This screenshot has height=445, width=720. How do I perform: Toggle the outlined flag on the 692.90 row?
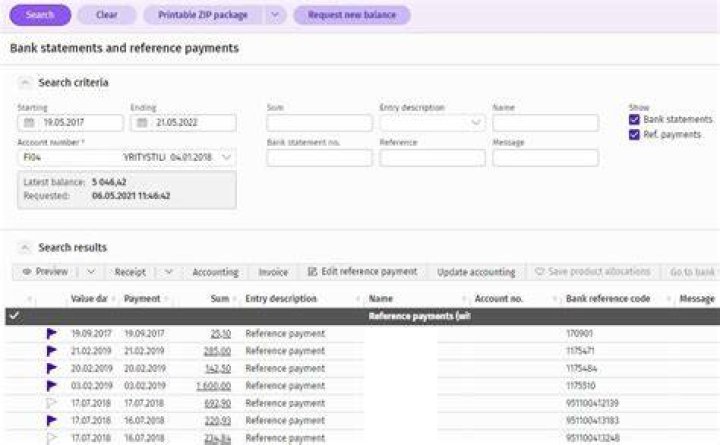51,403
